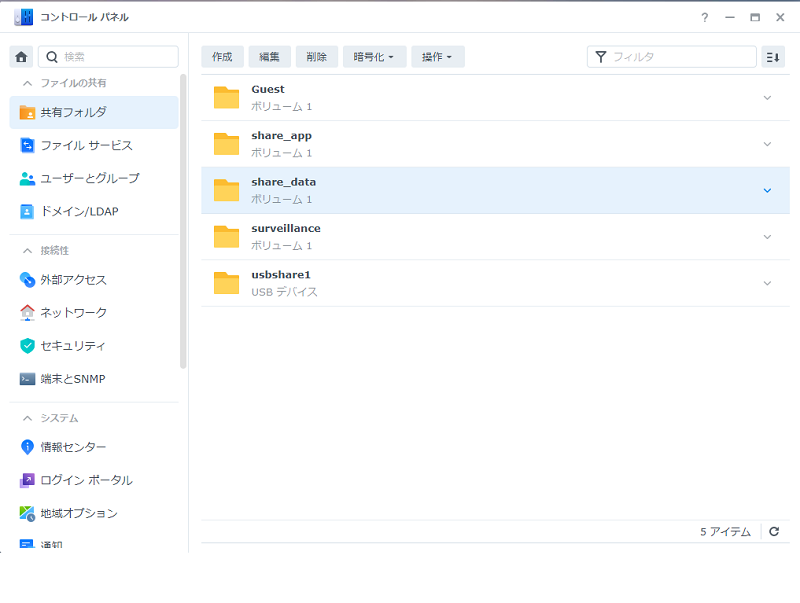Expand the share_data folder details

click(x=767, y=190)
